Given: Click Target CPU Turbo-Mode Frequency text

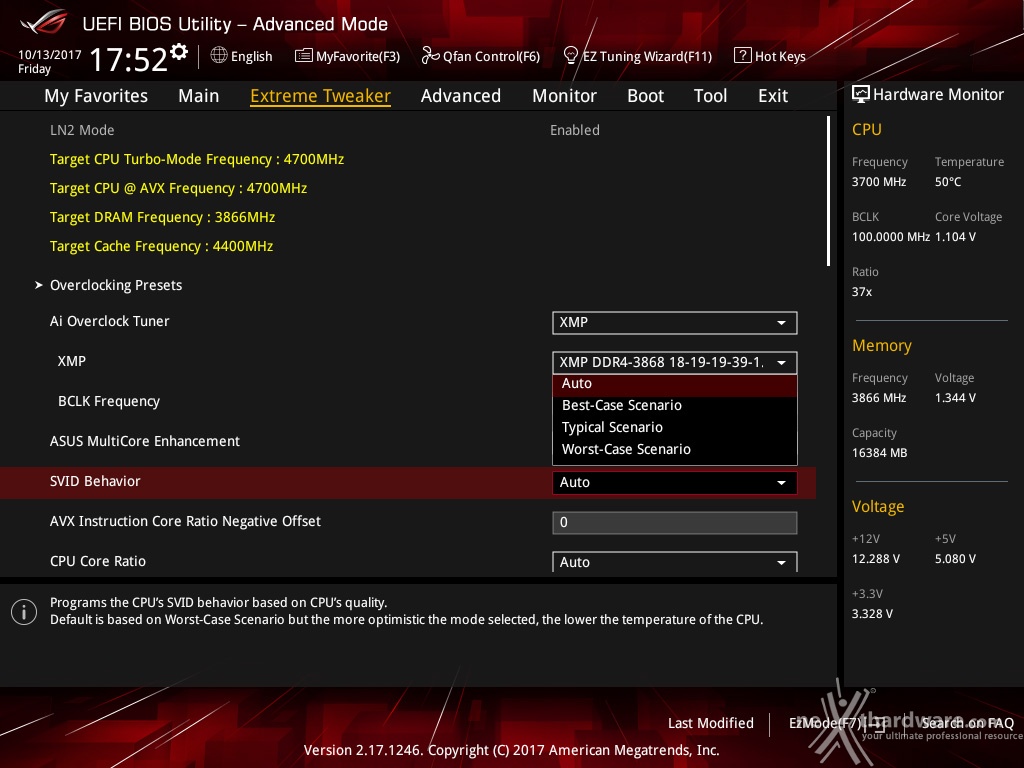Looking at the screenshot, I should pos(197,159).
